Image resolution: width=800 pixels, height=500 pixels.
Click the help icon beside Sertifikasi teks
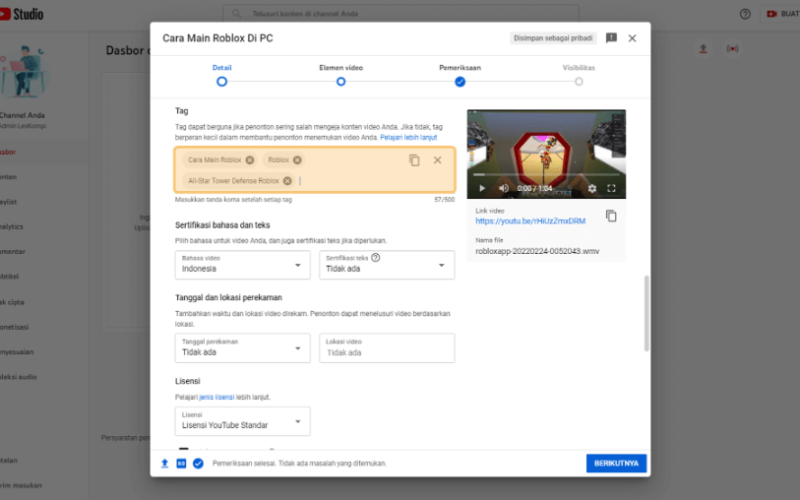[x=376, y=258]
